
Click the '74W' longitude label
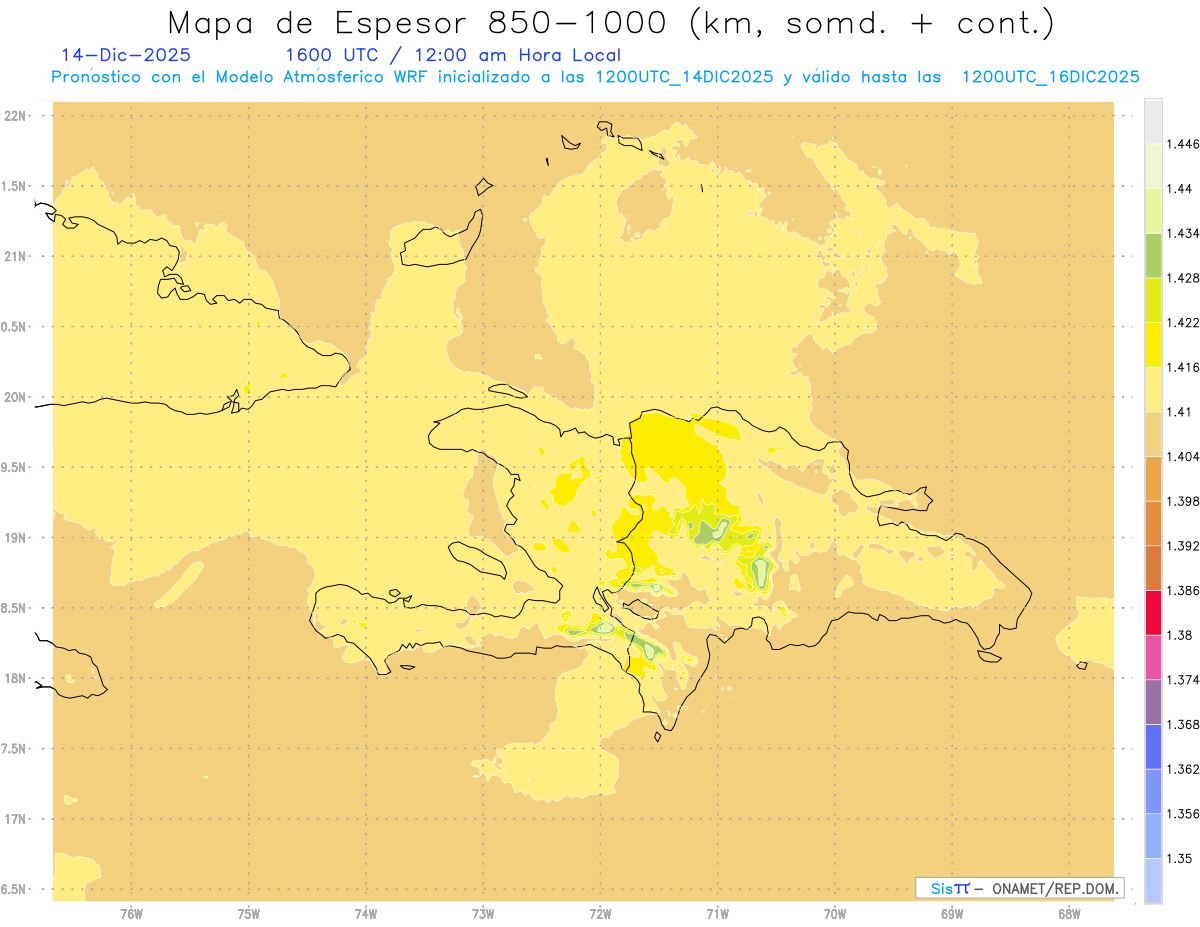point(366,914)
